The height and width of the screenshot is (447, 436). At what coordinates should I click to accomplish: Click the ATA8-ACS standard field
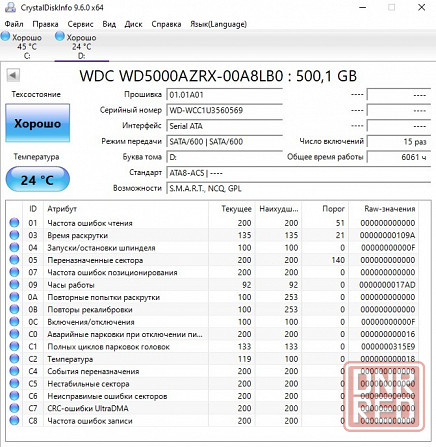(x=299, y=173)
